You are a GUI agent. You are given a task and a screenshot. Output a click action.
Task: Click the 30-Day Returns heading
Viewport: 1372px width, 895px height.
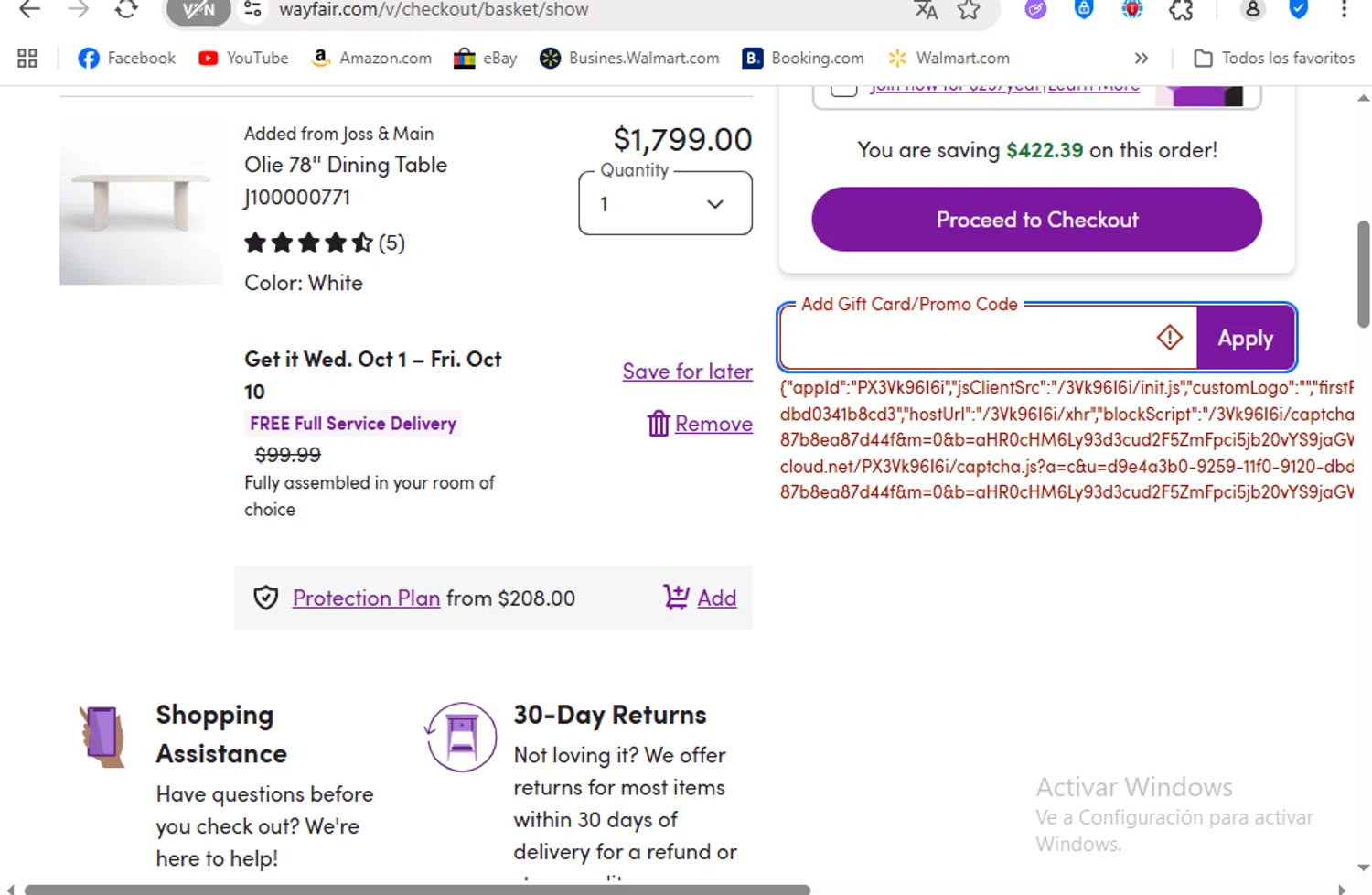coord(610,715)
